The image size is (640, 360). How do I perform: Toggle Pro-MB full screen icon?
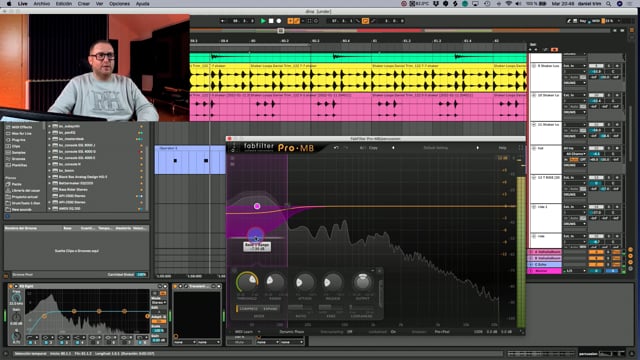[x=520, y=148]
